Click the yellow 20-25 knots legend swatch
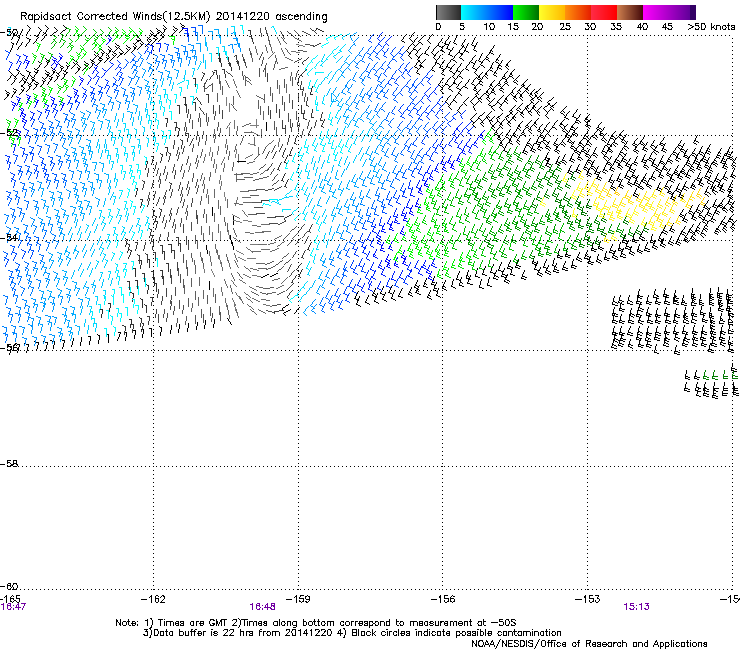 [552, 12]
